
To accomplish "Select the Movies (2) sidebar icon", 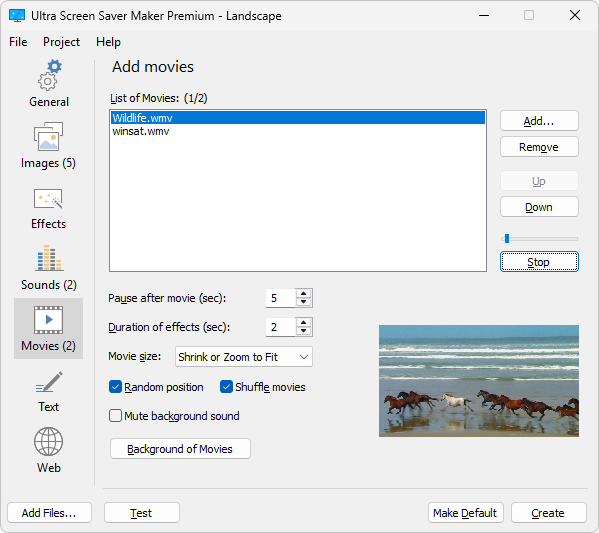I will (49, 319).
